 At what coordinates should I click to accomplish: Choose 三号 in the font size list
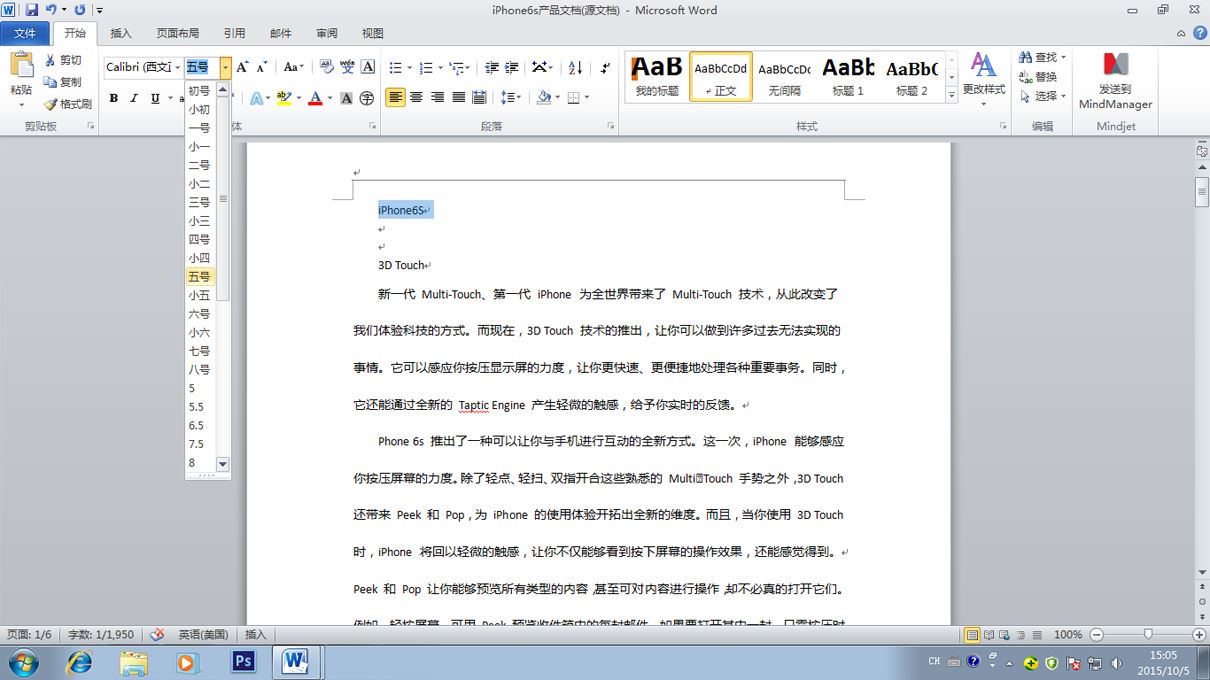coord(200,202)
